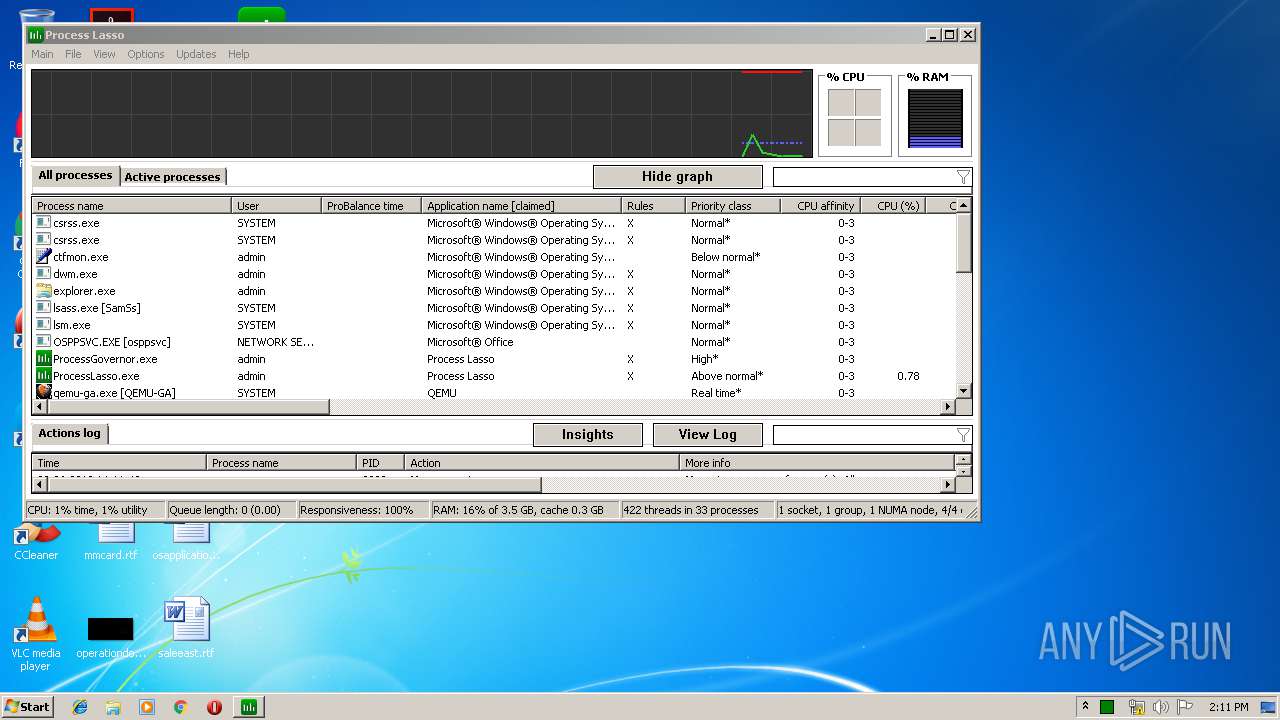Open the Help menu
1280x720 pixels.
(238, 54)
